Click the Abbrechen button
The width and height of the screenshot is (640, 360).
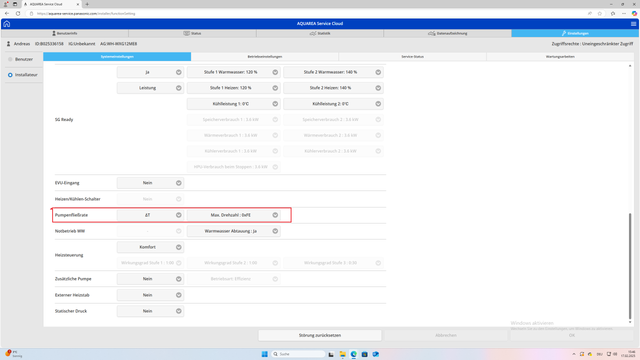[x=446, y=336]
